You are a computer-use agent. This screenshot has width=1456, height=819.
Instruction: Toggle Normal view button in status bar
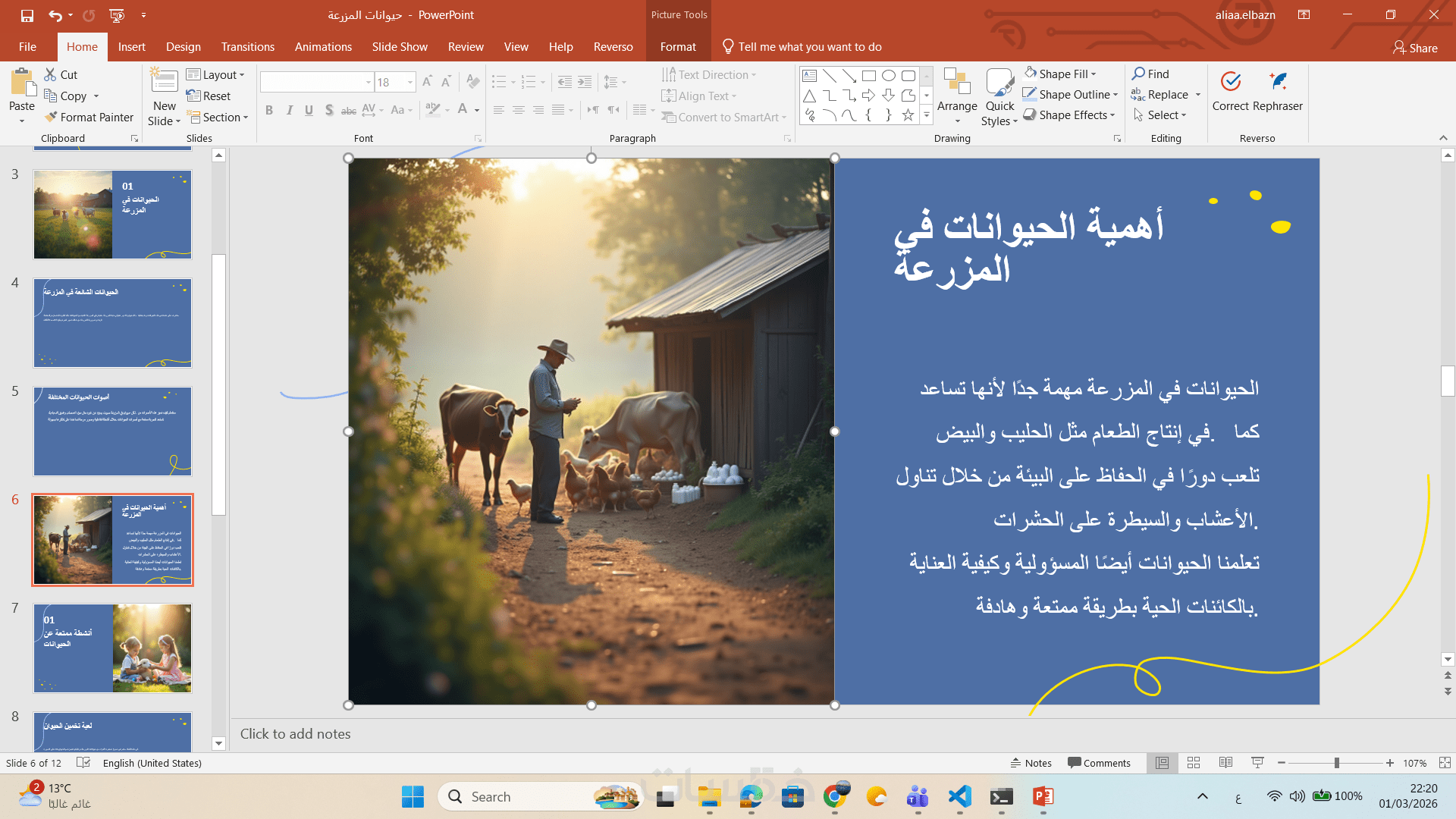tap(1162, 763)
